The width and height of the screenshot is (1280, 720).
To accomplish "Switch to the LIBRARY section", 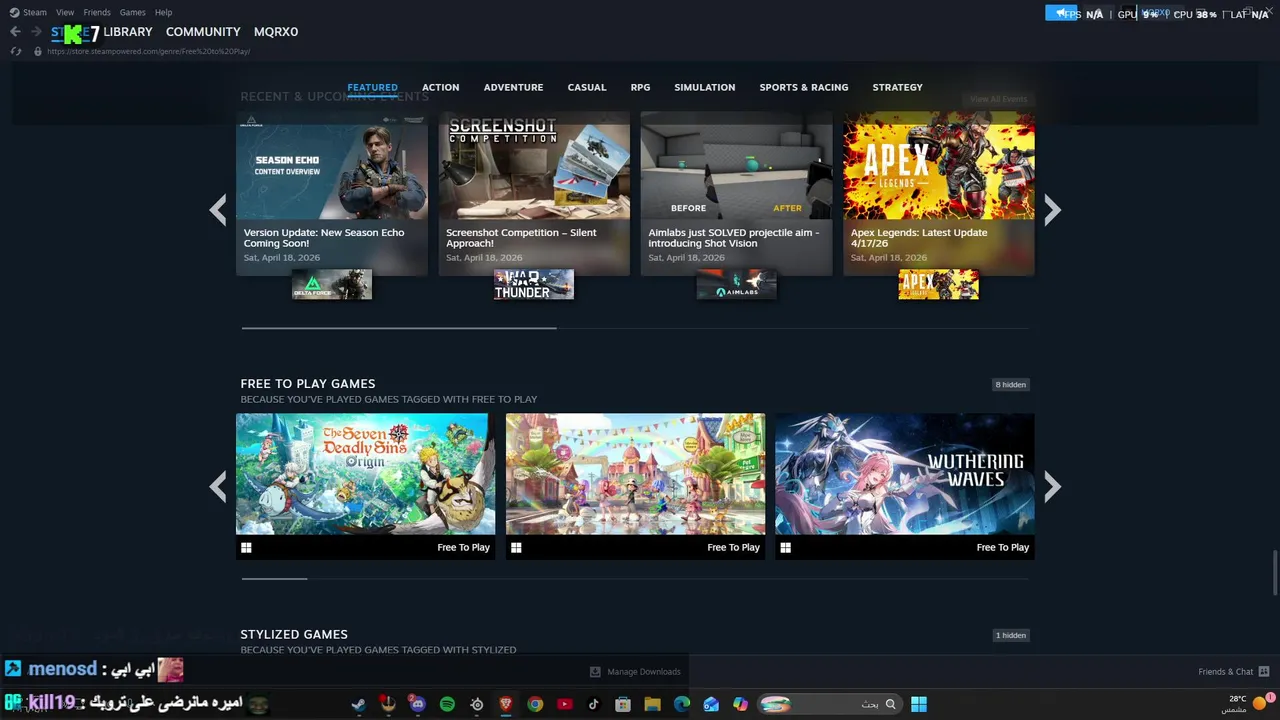I will (x=128, y=32).
